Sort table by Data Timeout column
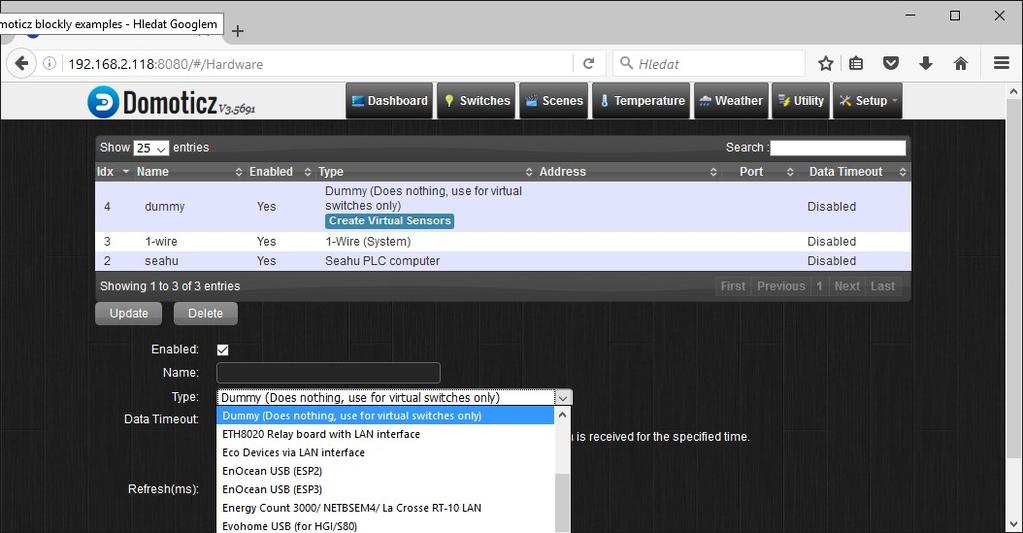Image resolution: width=1023 pixels, height=533 pixels. pos(855,172)
